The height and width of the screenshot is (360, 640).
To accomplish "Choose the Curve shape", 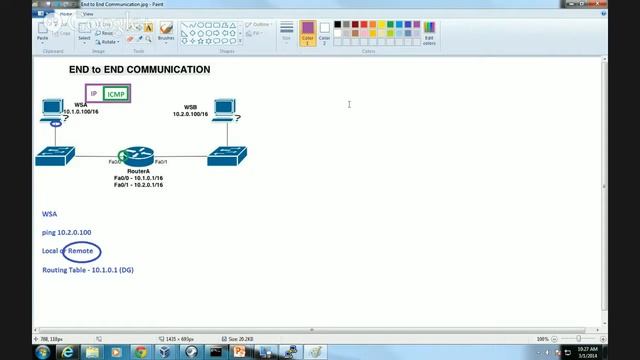I will pyautogui.click(x=193, y=25).
